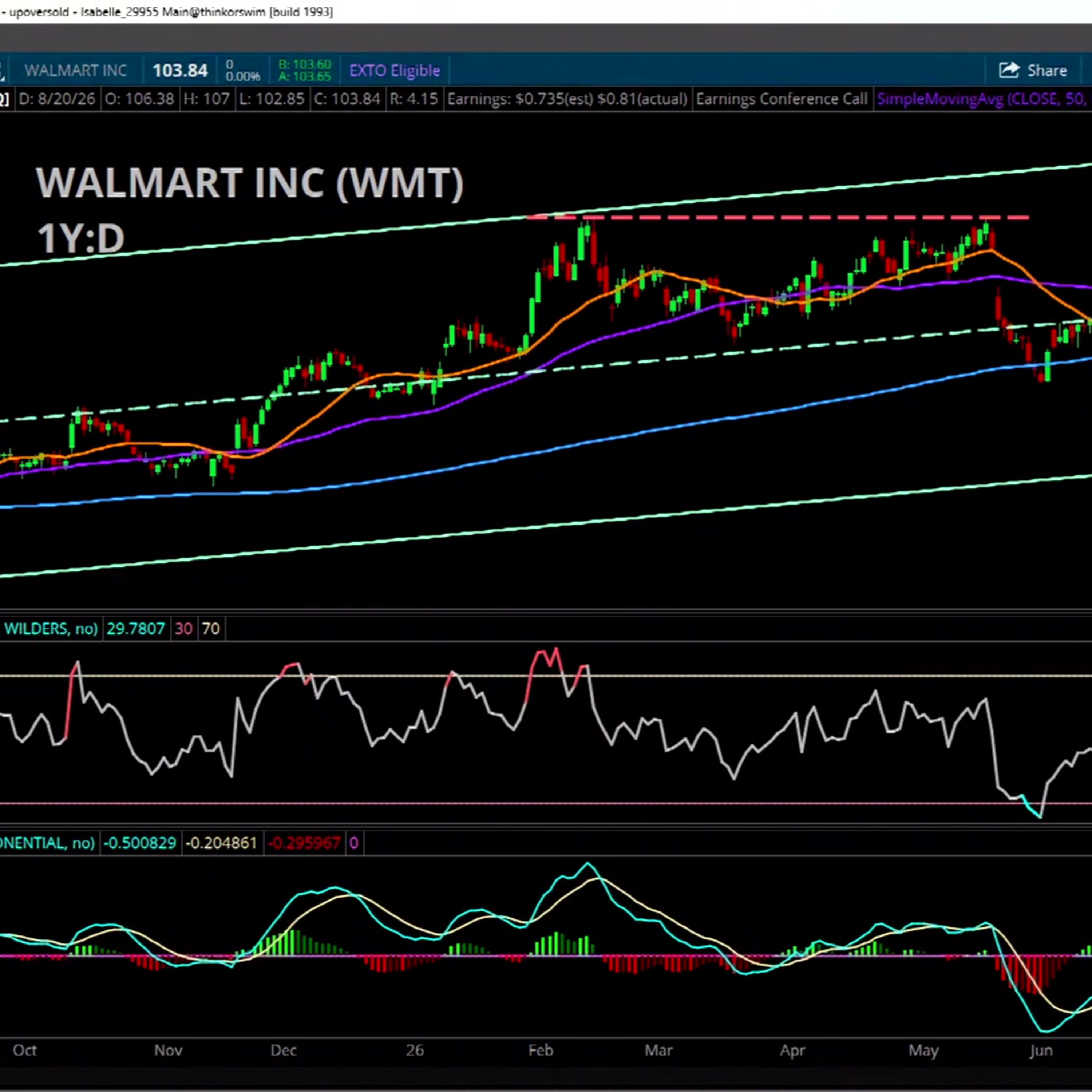Click the Dec label on time axis
The image size is (1092, 1092).
(x=283, y=1050)
